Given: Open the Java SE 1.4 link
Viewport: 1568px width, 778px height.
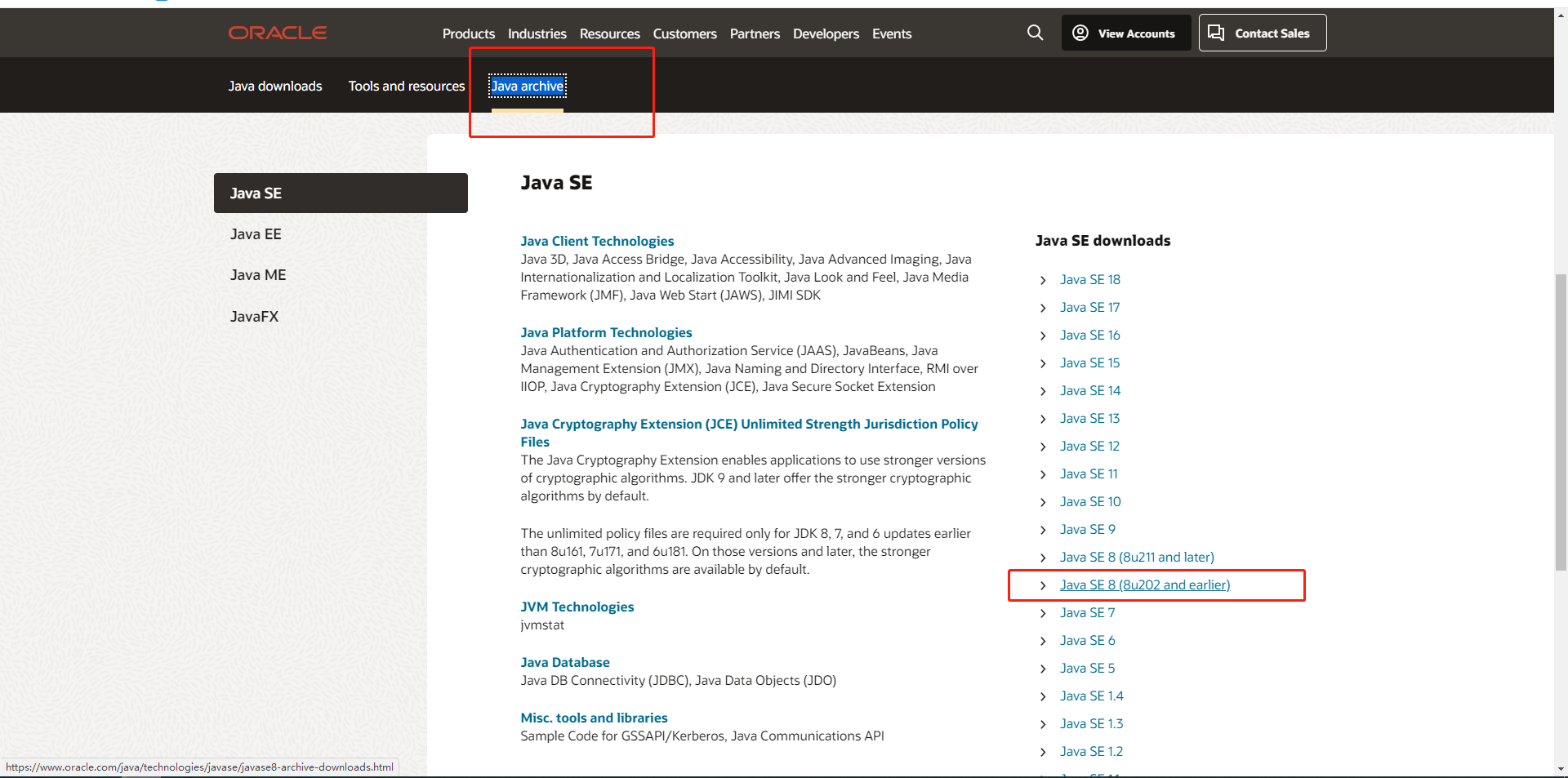Looking at the screenshot, I should pyautogui.click(x=1092, y=696).
